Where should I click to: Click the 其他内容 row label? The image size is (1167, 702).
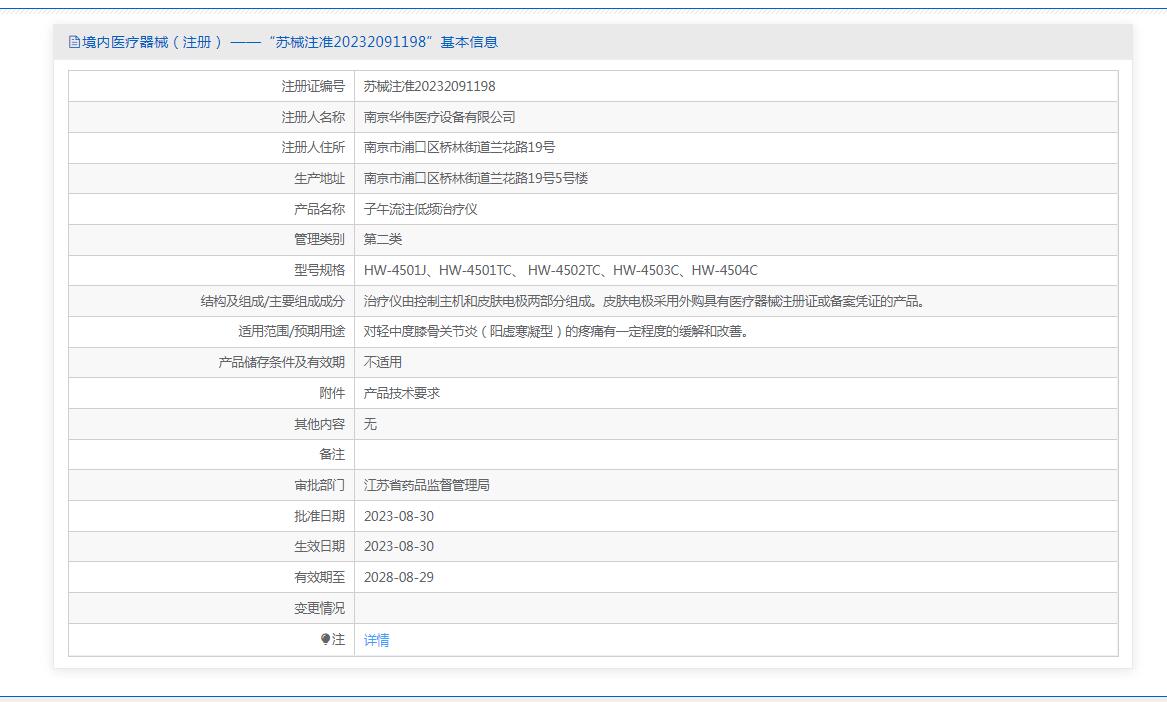click(x=319, y=424)
